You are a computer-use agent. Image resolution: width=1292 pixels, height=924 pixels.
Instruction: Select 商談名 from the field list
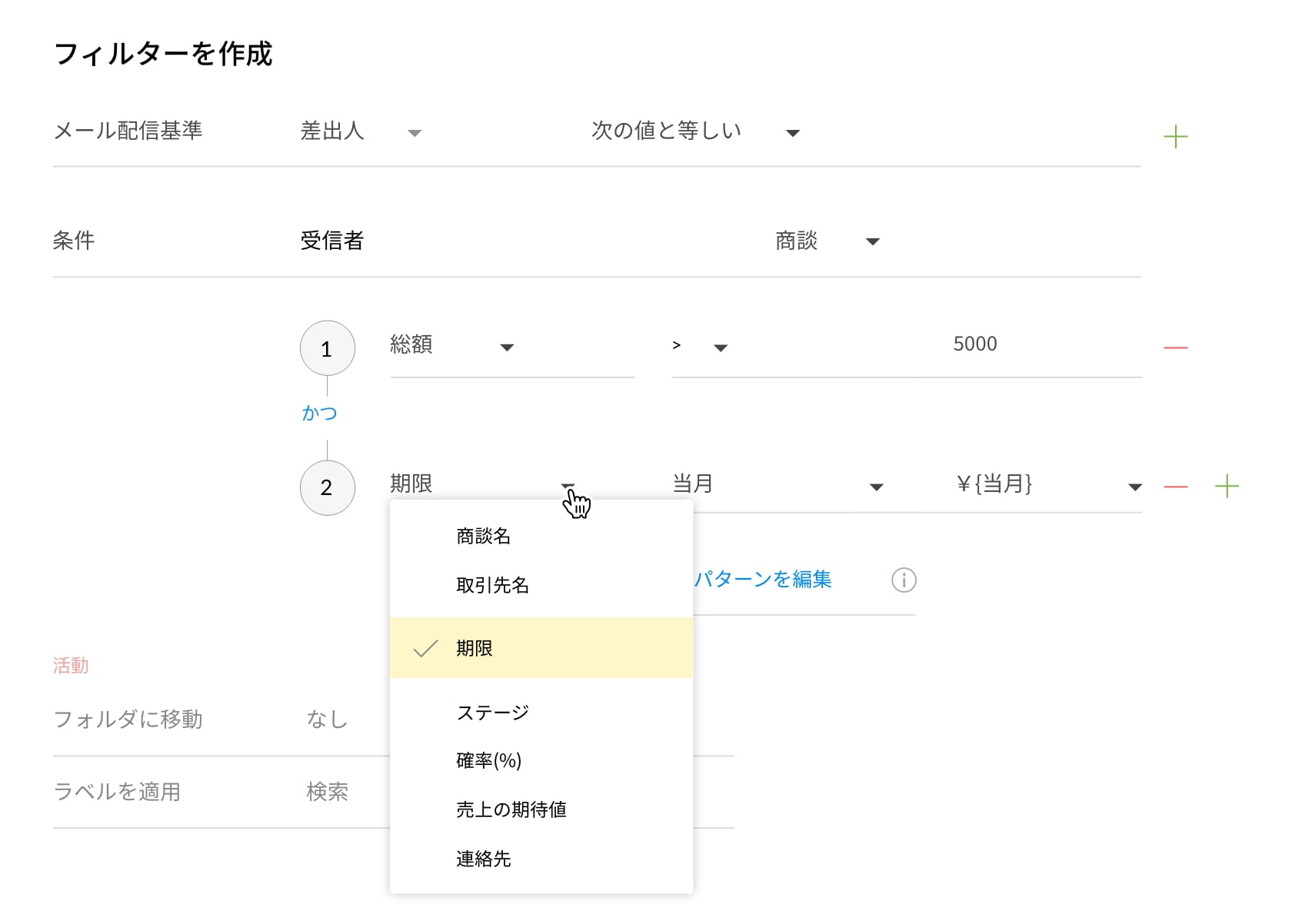[x=483, y=537]
